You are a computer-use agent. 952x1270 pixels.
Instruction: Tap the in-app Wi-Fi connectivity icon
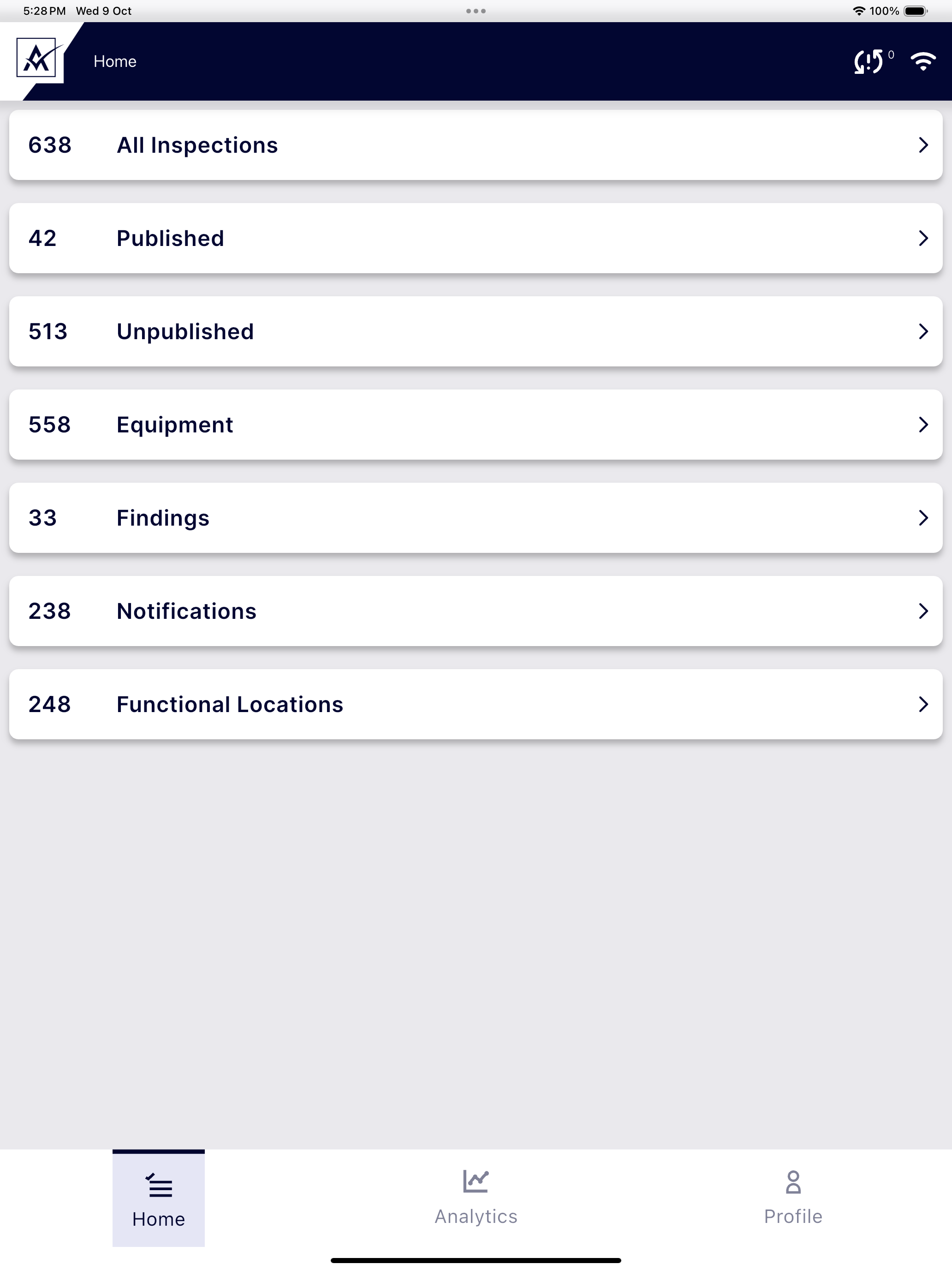tap(923, 61)
